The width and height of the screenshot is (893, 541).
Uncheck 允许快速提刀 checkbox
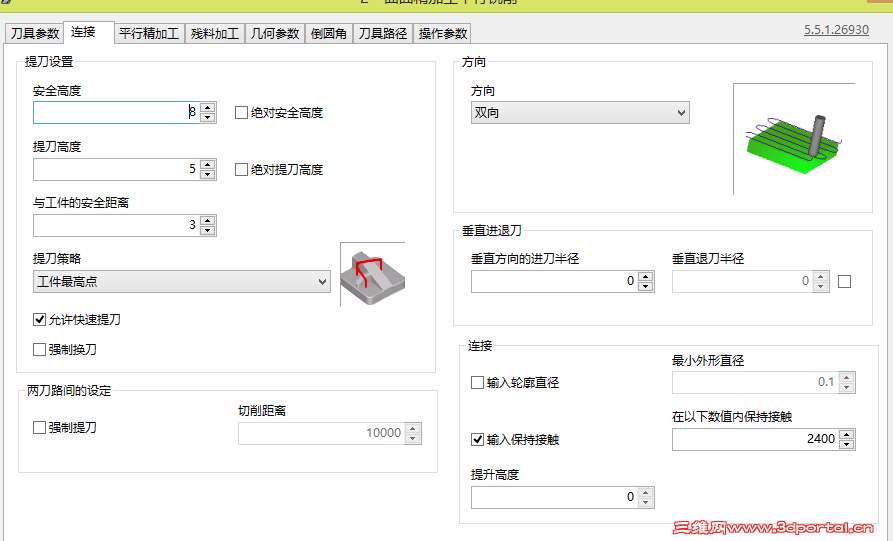[39, 319]
